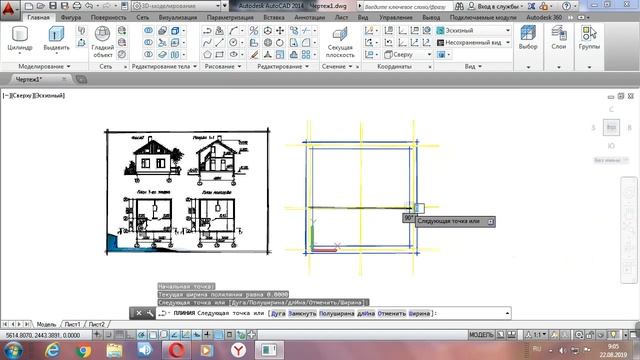Open the Визуализация ribbon tab

pyautogui.click(x=178, y=18)
